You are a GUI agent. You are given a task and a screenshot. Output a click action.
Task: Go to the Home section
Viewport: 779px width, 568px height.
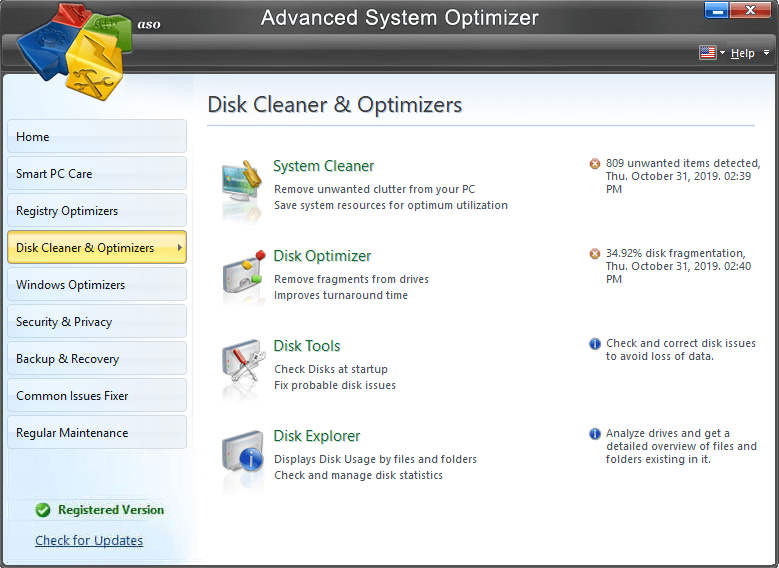(x=97, y=136)
